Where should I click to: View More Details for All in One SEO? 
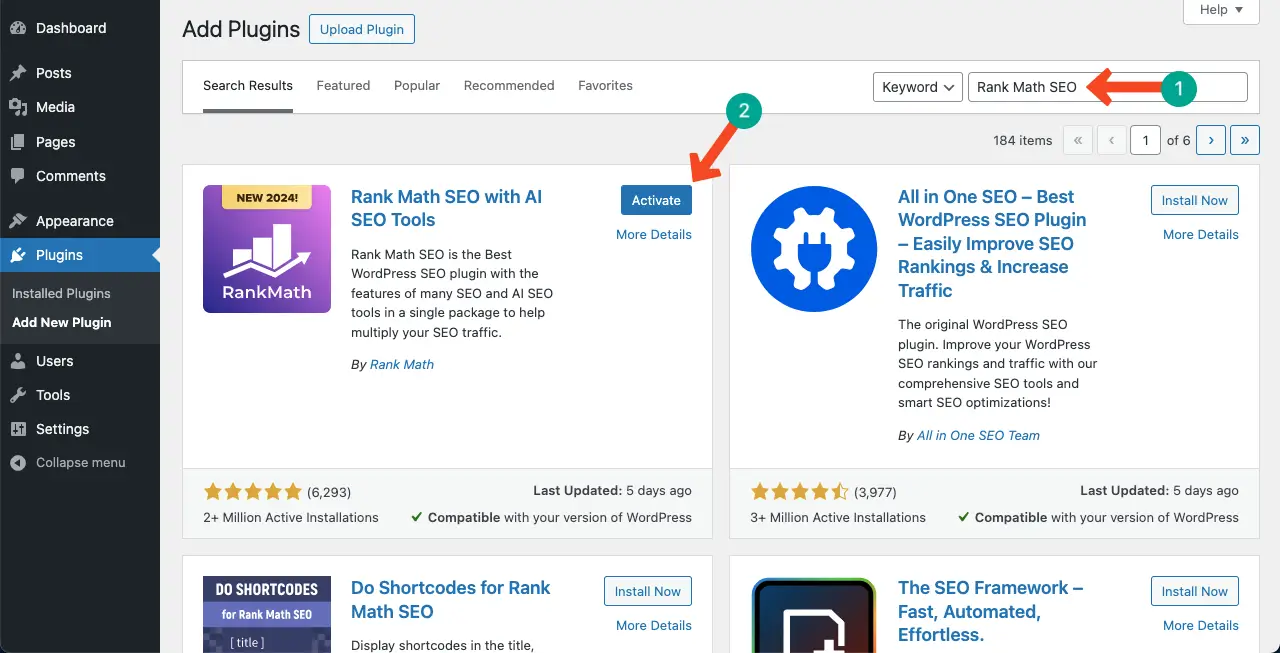click(x=1201, y=234)
